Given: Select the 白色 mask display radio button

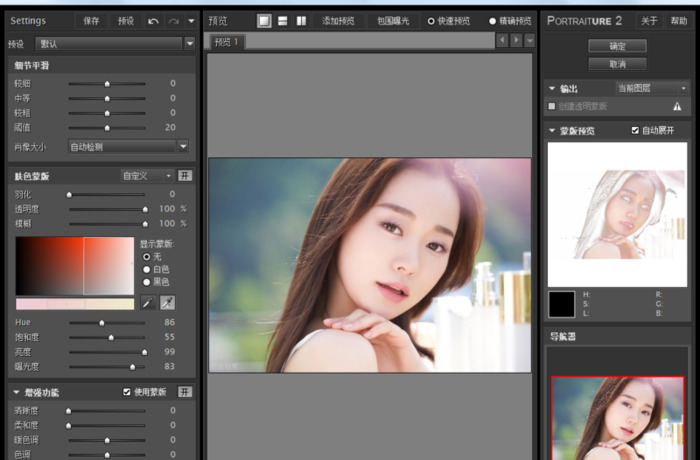Looking at the screenshot, I should 148,269.
